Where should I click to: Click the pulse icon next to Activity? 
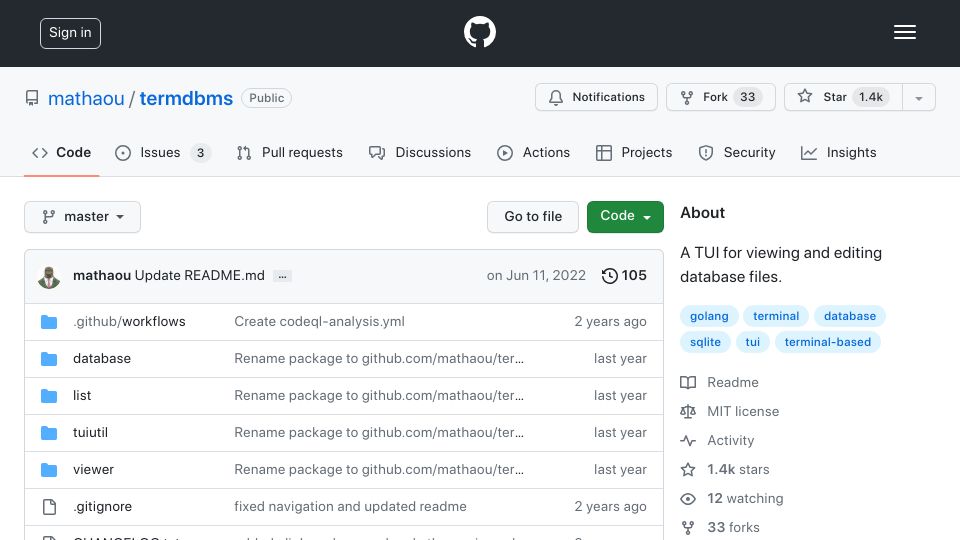(x=688, y=440)
